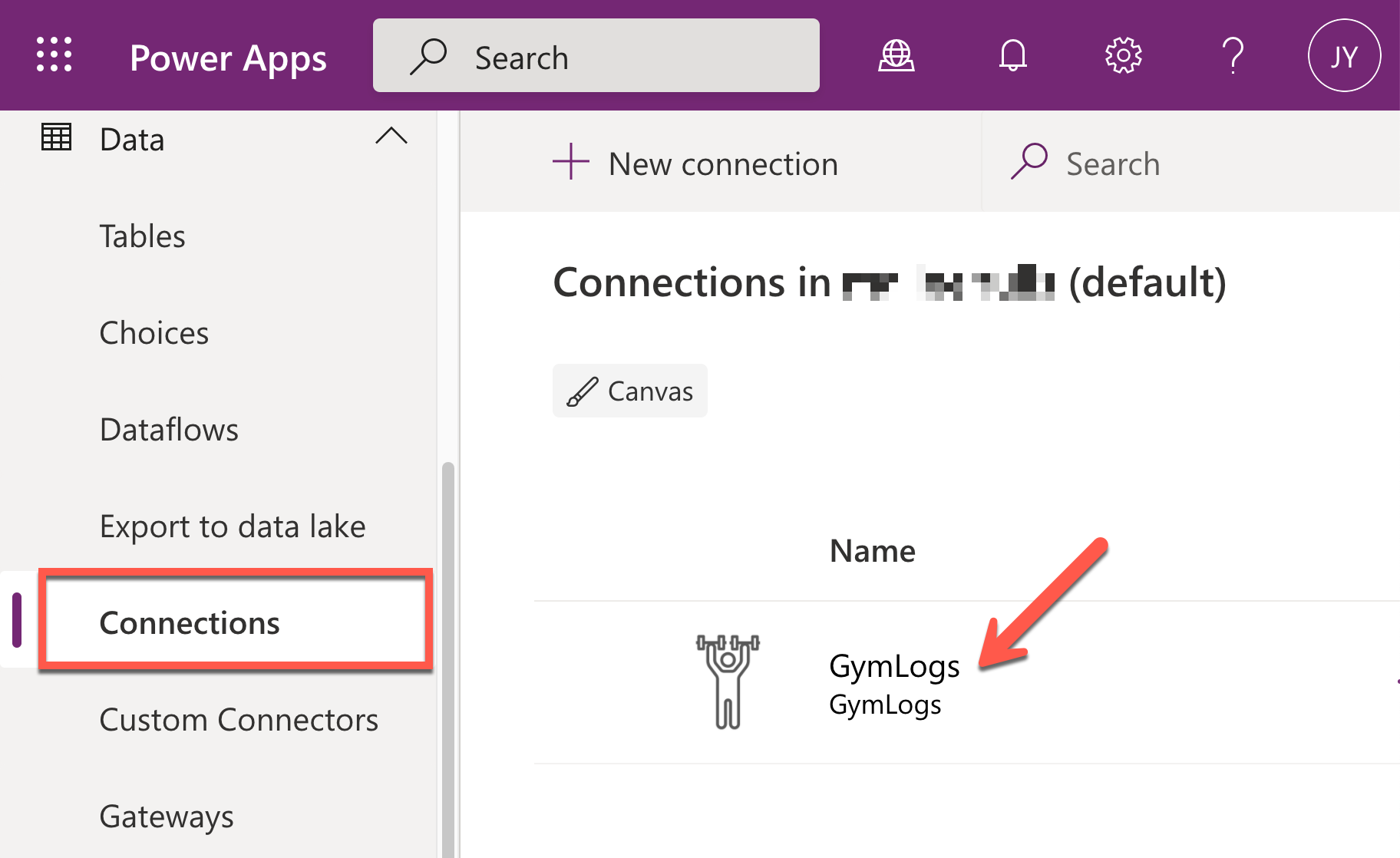Click the Canvas filter button

tap(630, 391)
